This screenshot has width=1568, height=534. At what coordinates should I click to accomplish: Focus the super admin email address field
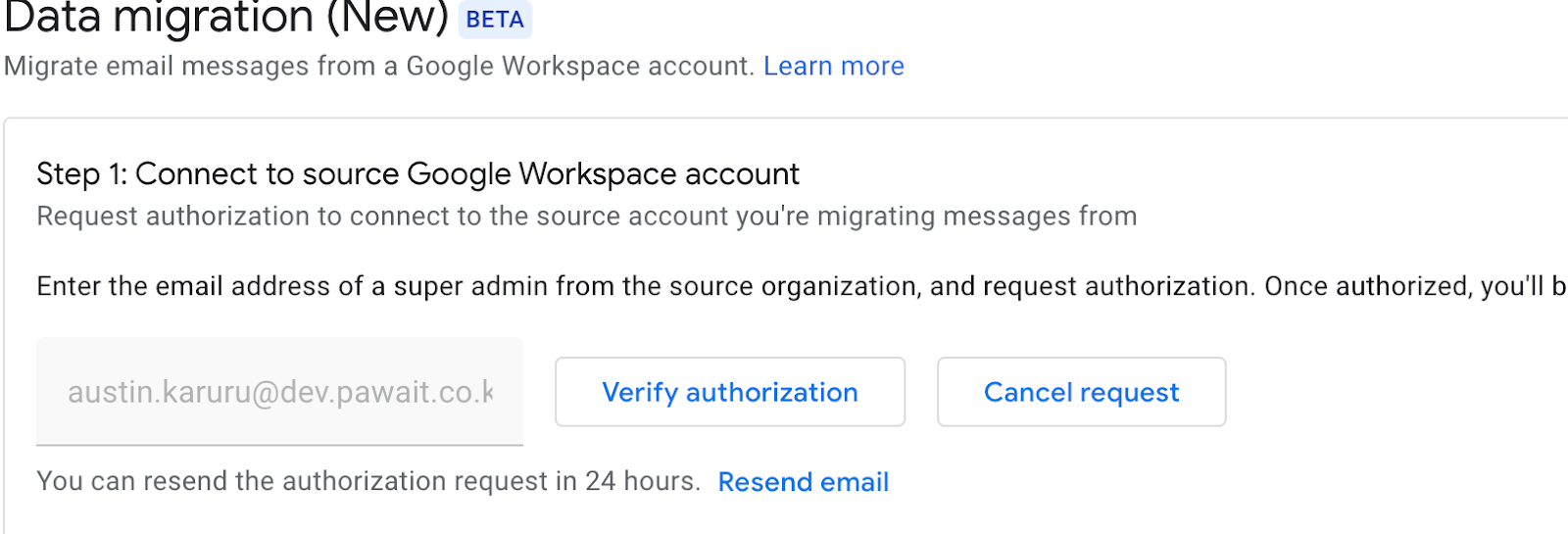coord(280,392)
